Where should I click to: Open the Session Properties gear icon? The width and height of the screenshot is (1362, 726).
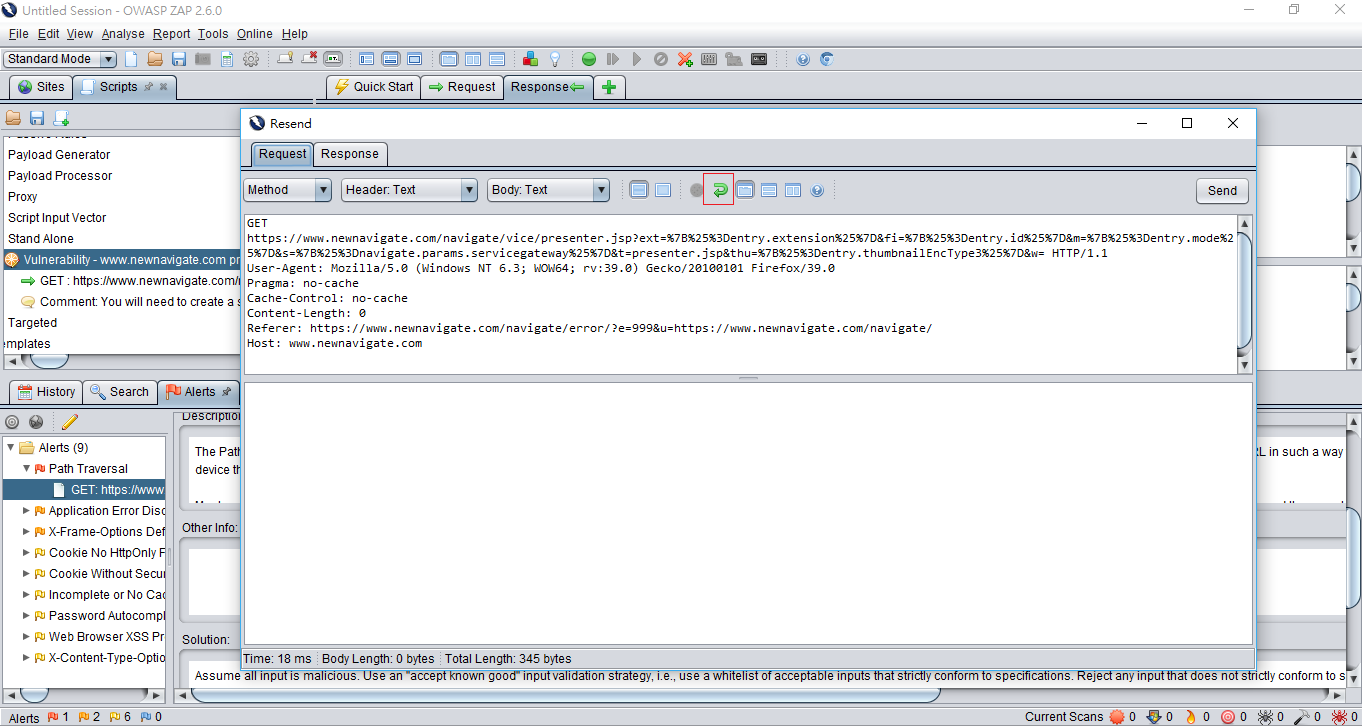pyautogui.click(x=251, y=59)
